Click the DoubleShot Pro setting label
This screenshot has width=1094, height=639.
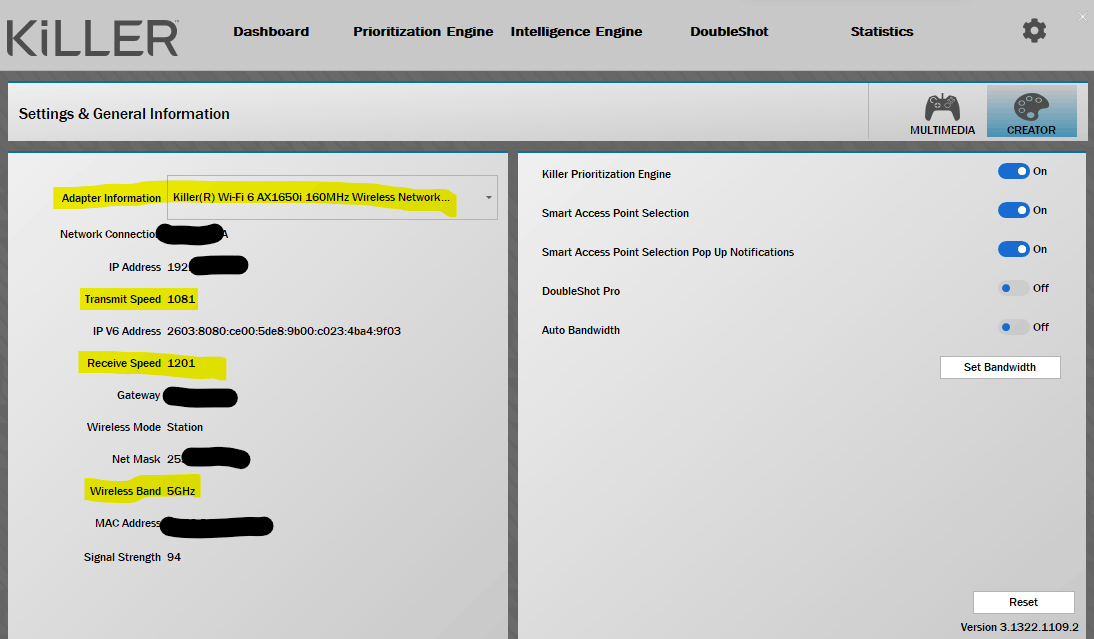coord(580,292)
